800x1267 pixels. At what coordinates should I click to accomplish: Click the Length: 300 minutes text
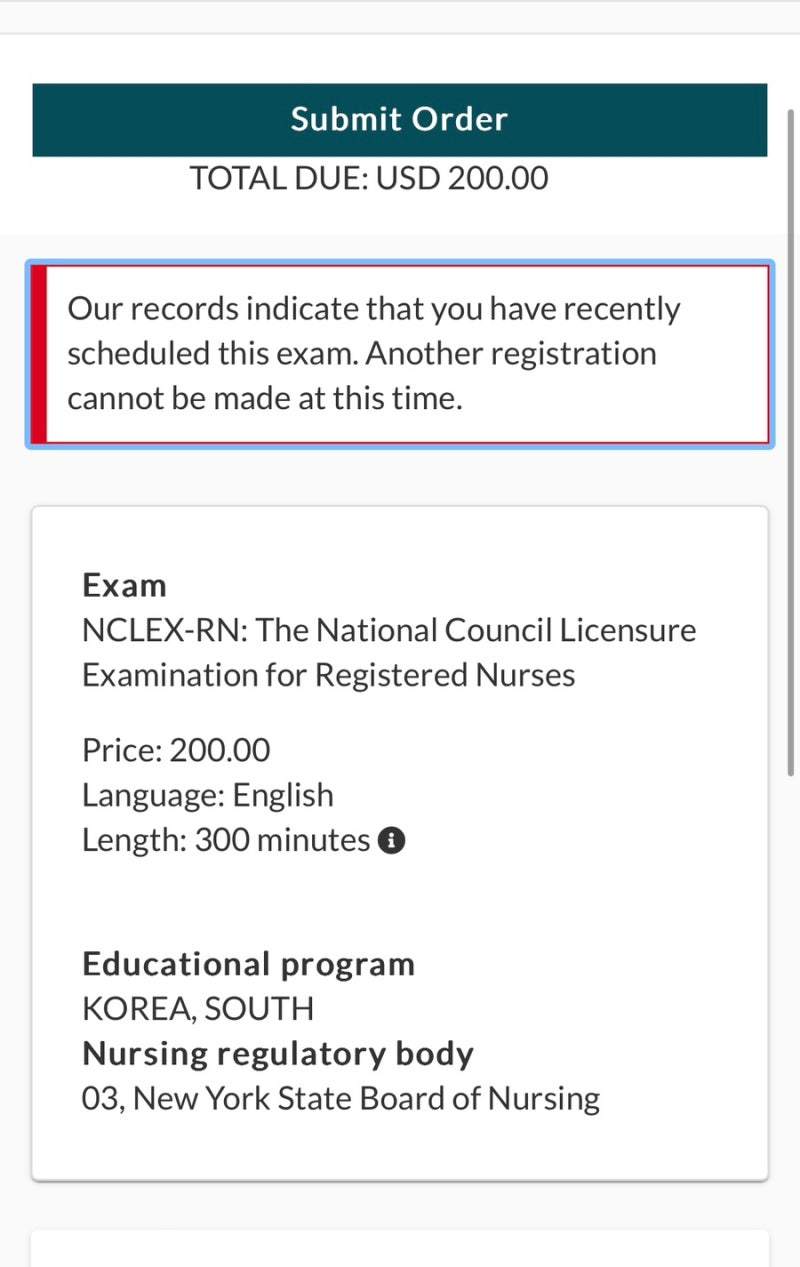pyautogui.click(x=226, y=840)
